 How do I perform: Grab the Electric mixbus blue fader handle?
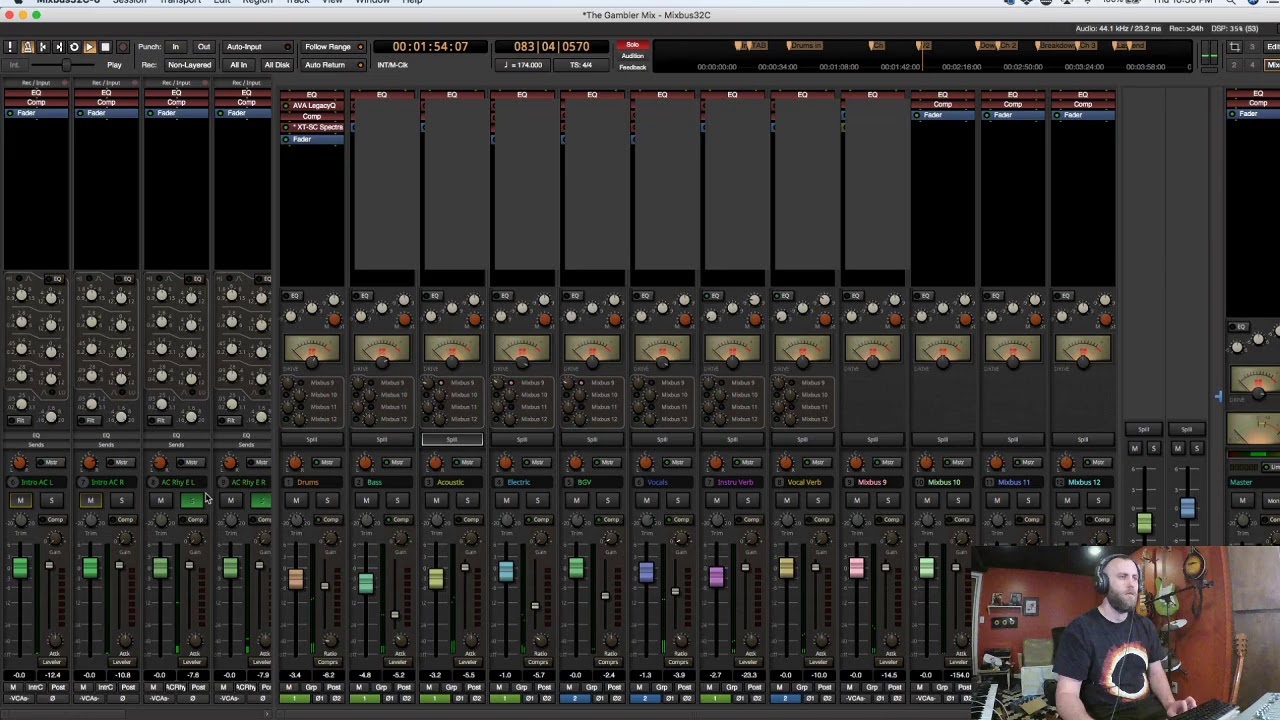click(x=505, y=571)
